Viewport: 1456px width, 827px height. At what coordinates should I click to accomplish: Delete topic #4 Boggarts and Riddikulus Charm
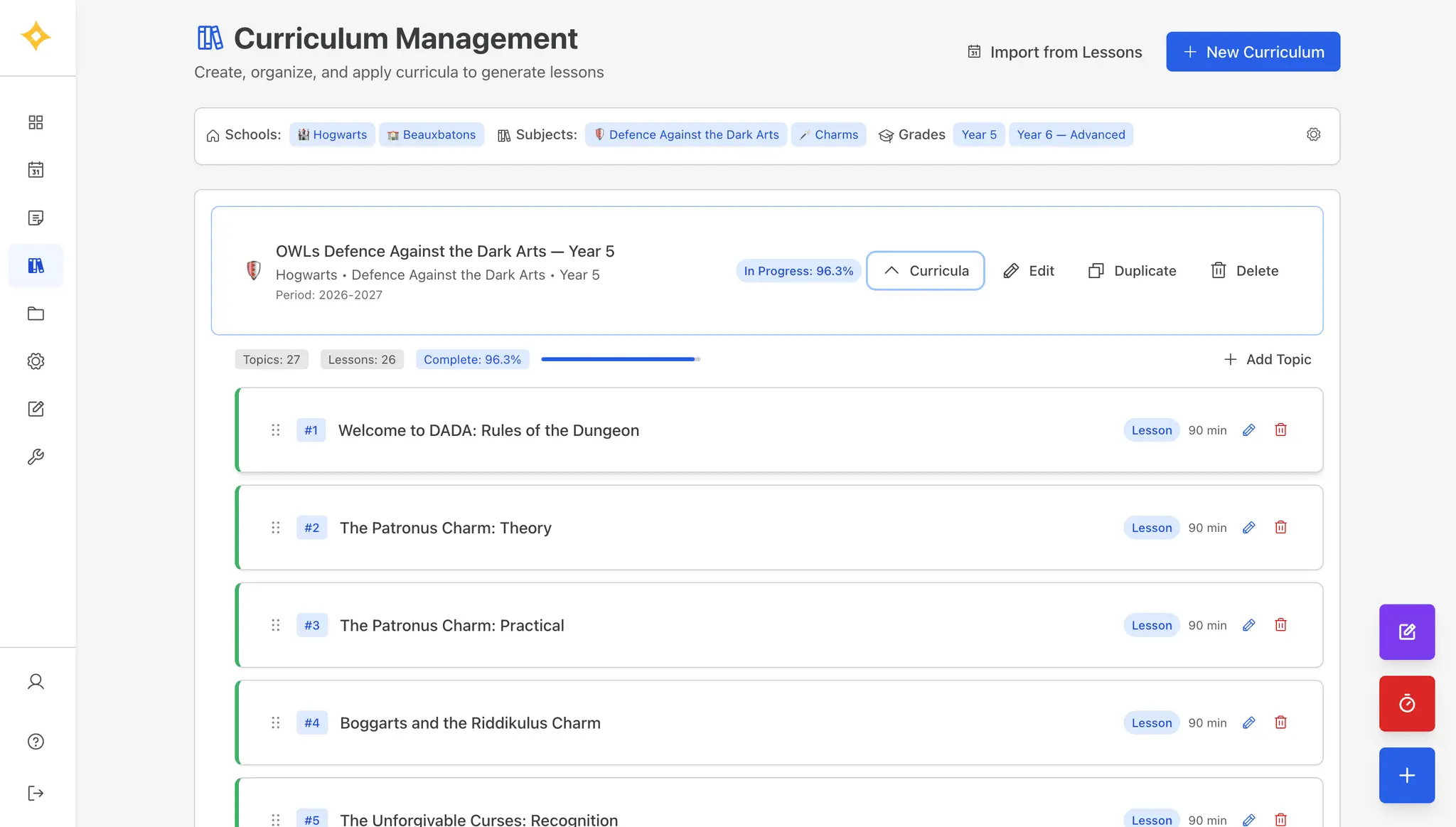(1280, 722)
